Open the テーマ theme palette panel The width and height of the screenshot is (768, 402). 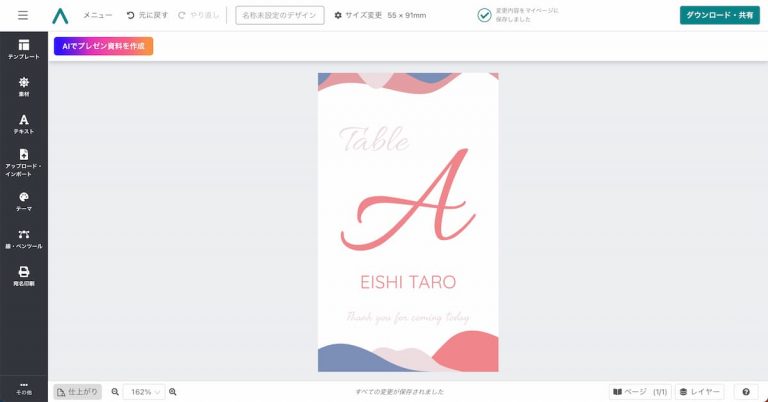pos(24,202)
